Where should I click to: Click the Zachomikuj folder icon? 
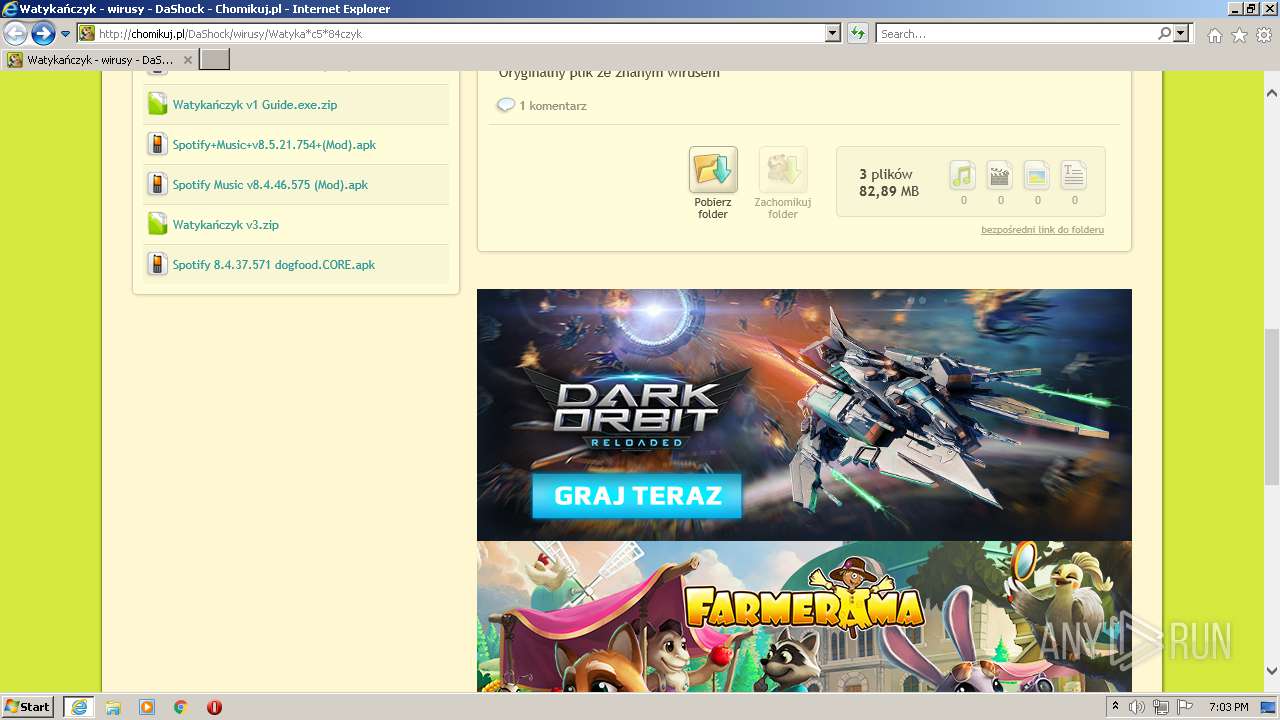[783, 170]
